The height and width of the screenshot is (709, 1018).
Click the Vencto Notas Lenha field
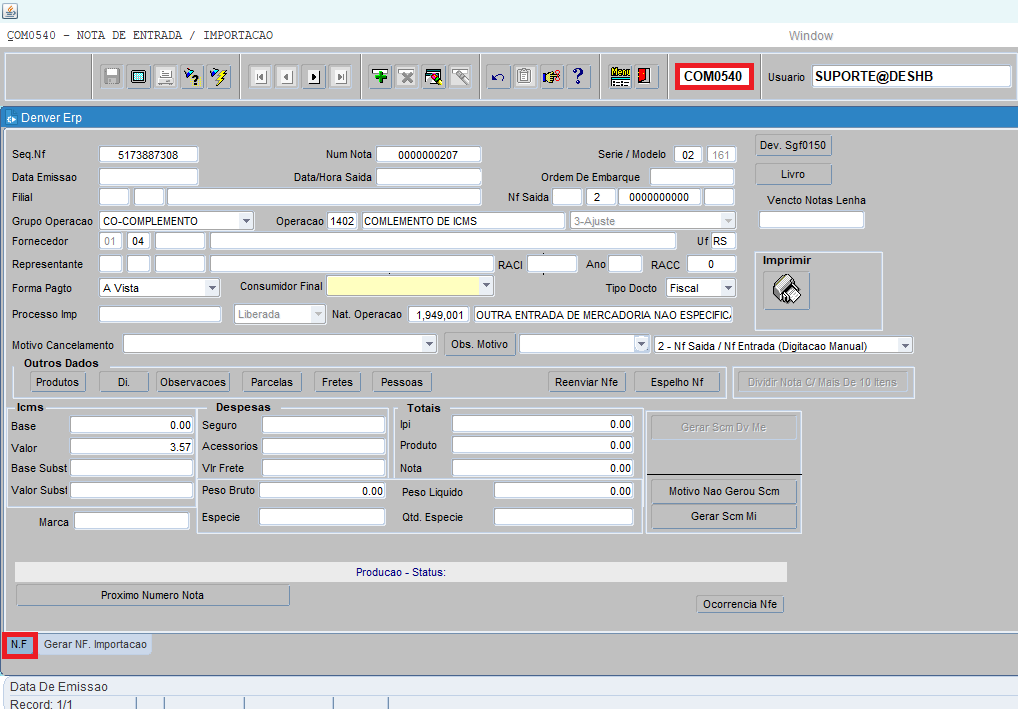pos(812,220)
